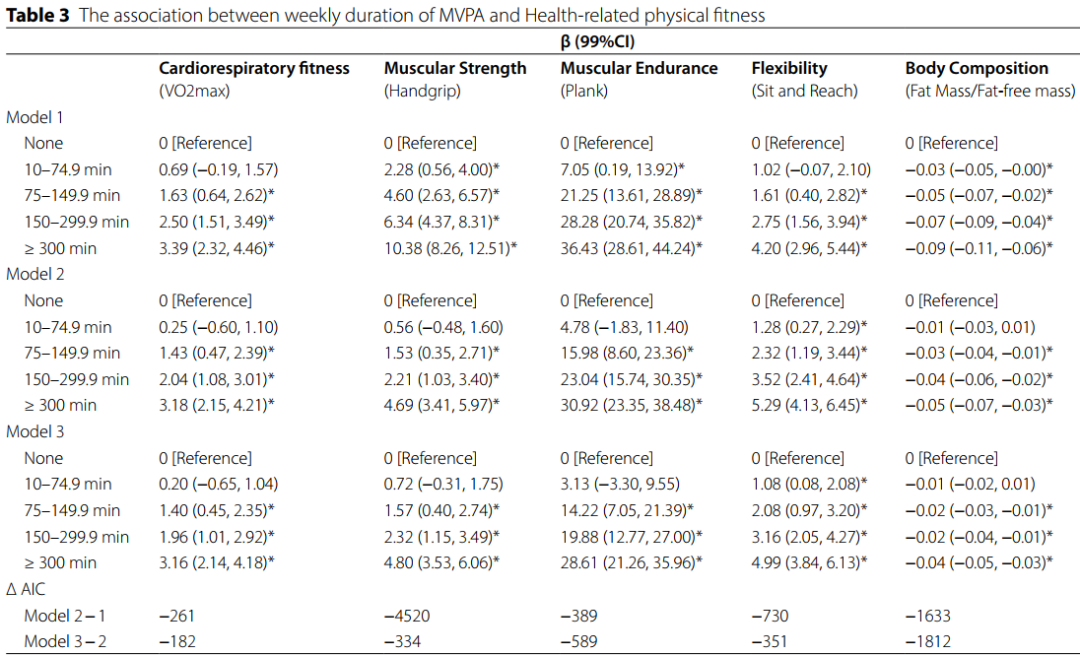Viewport: 1080px width, 656px height.
Task: Click the Muscular Endurance column header
Action: click(x=639, y=69)
